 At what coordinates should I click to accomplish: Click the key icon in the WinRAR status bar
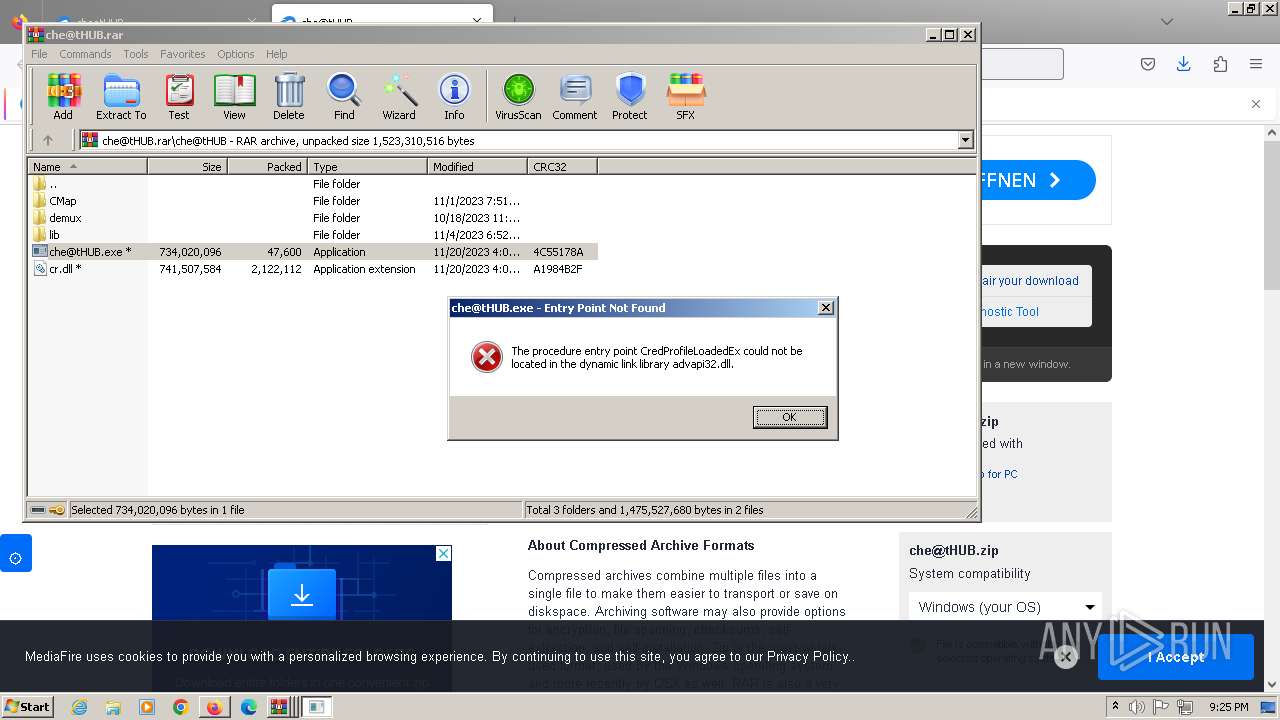[x=57, y=510]
